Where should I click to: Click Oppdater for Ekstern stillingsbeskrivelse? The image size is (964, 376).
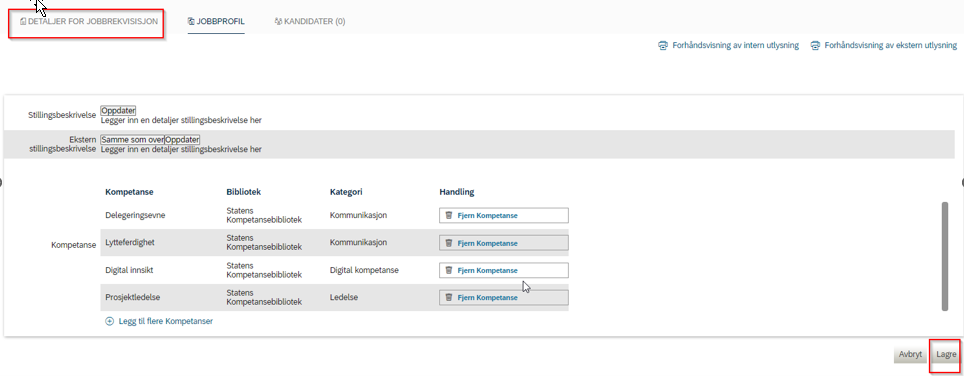(x=182, y=139)
